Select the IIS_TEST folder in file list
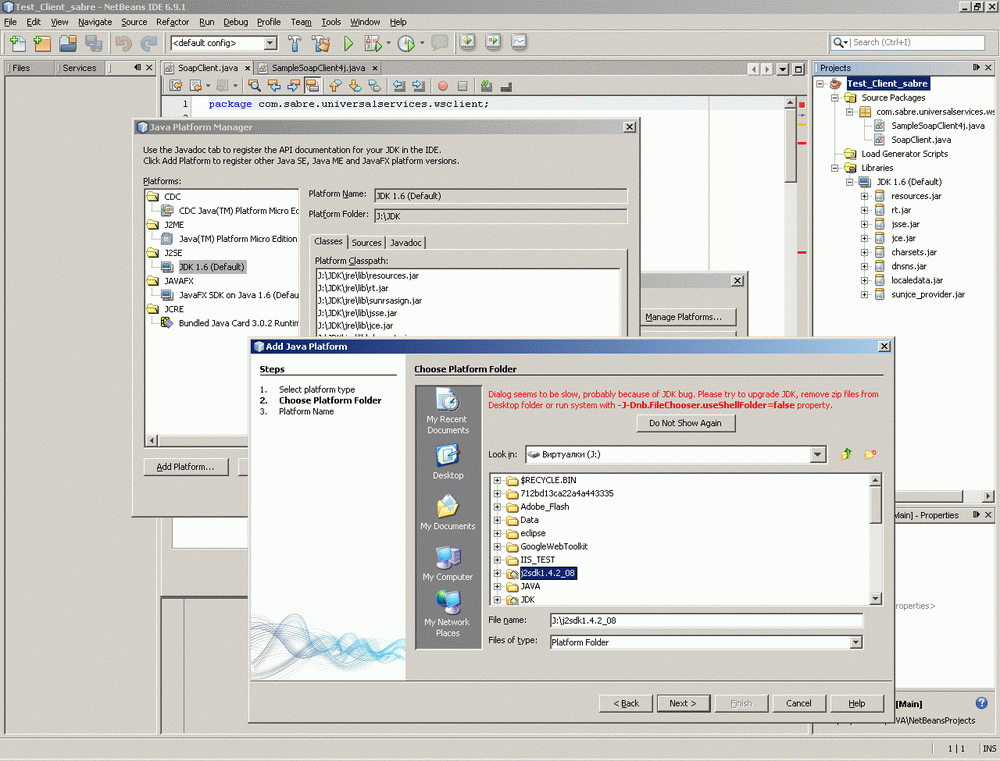Screen dimensions: 1000x761 coord(538,560)
